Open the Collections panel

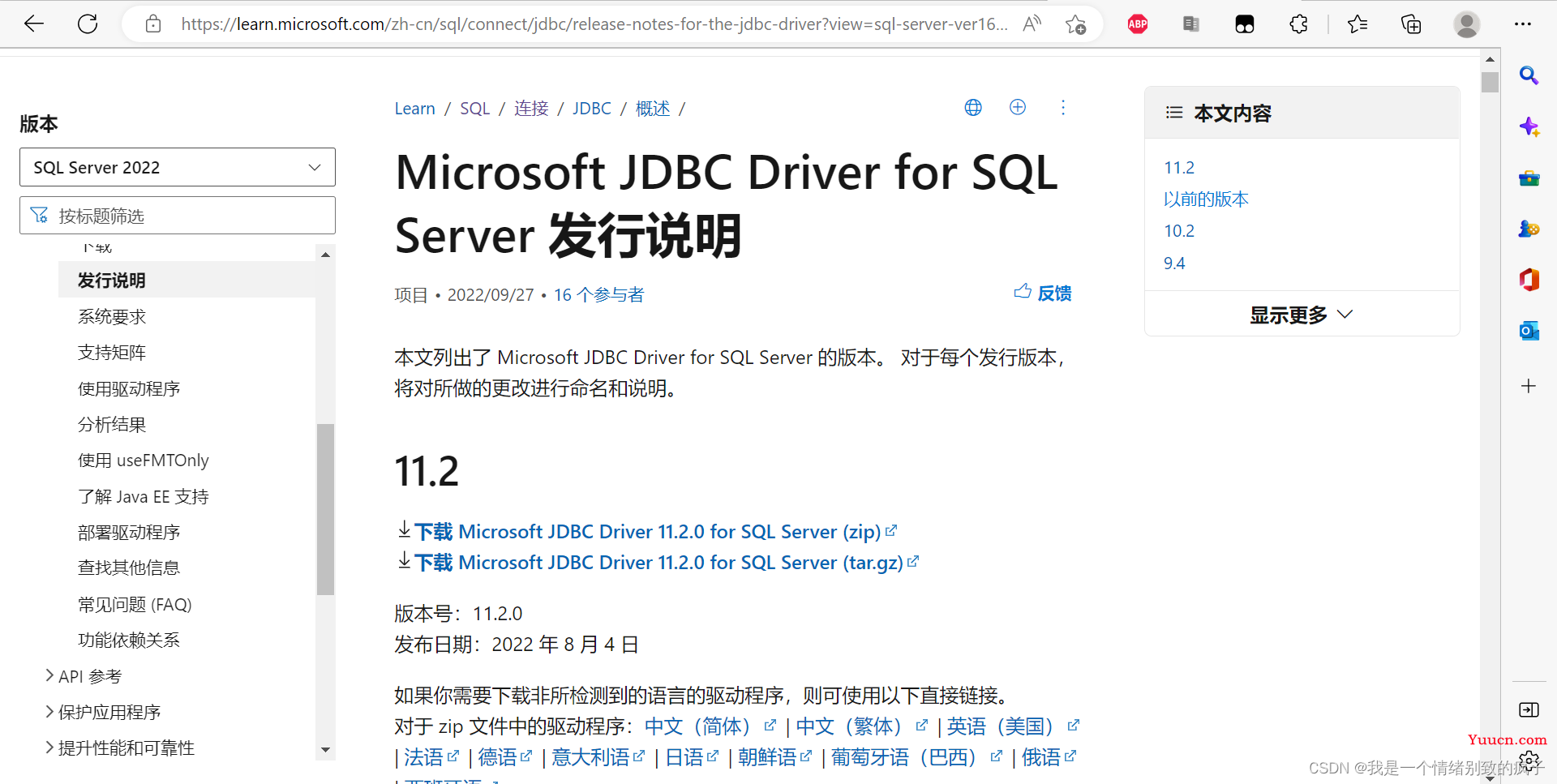1411,24
